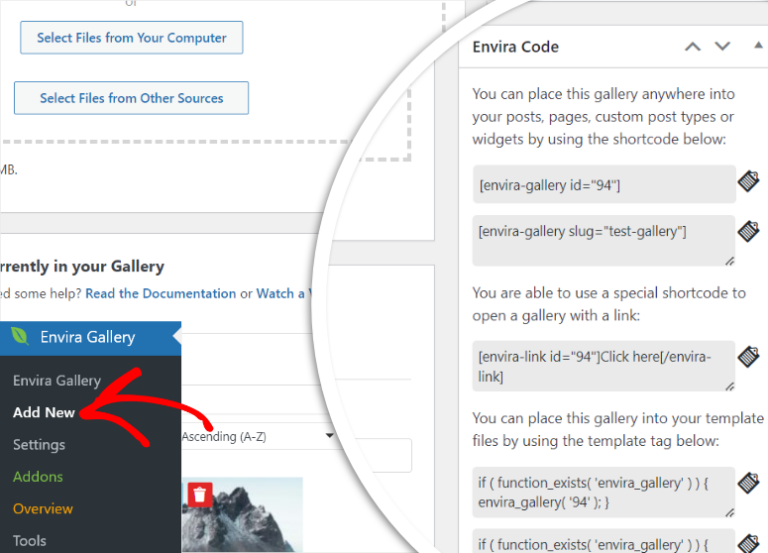This screenshot has width=768, height=553.
Task: Collapse the Envira Code panel with triangle toggle
Action: point(758,45)
